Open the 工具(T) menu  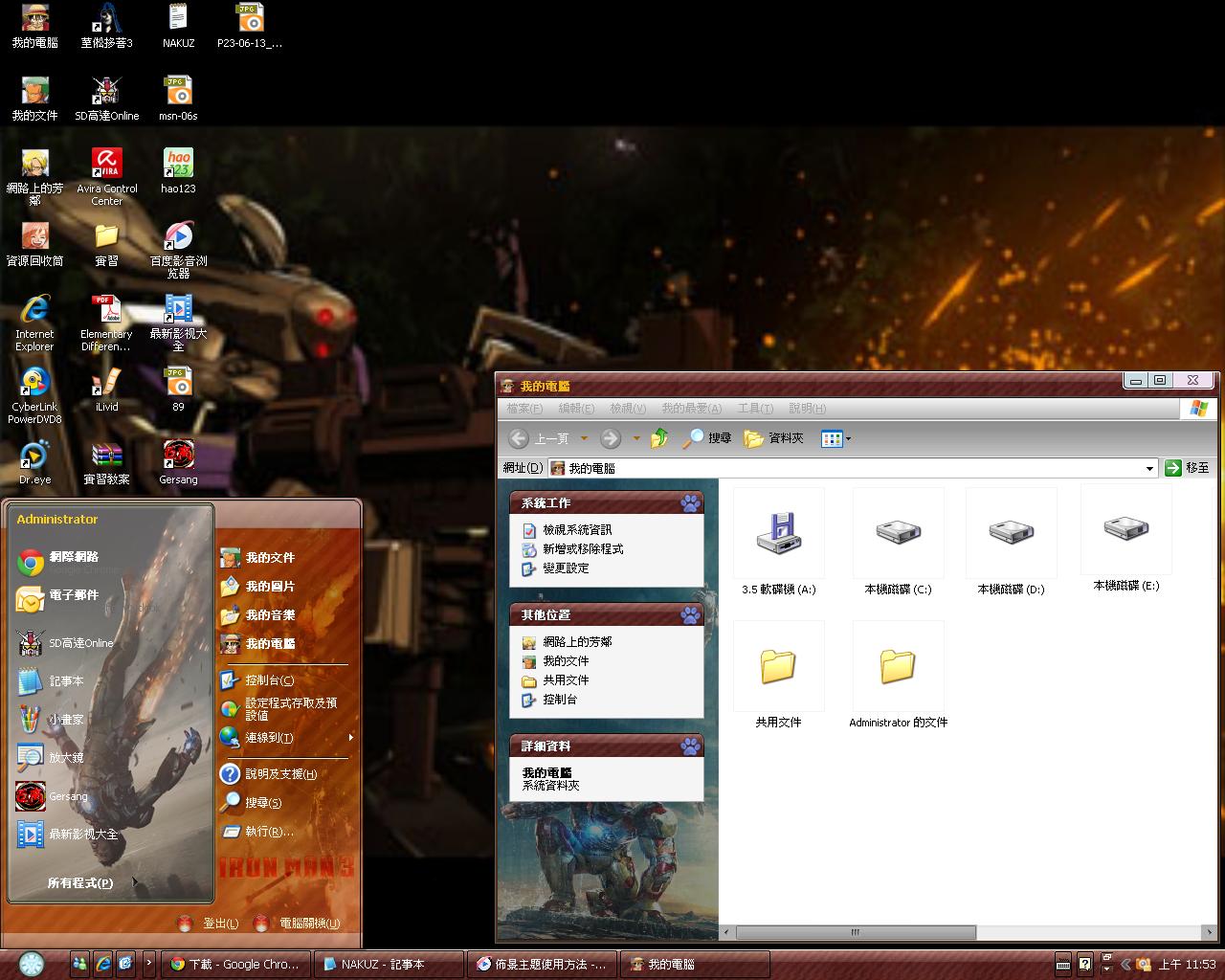(754, 409)
